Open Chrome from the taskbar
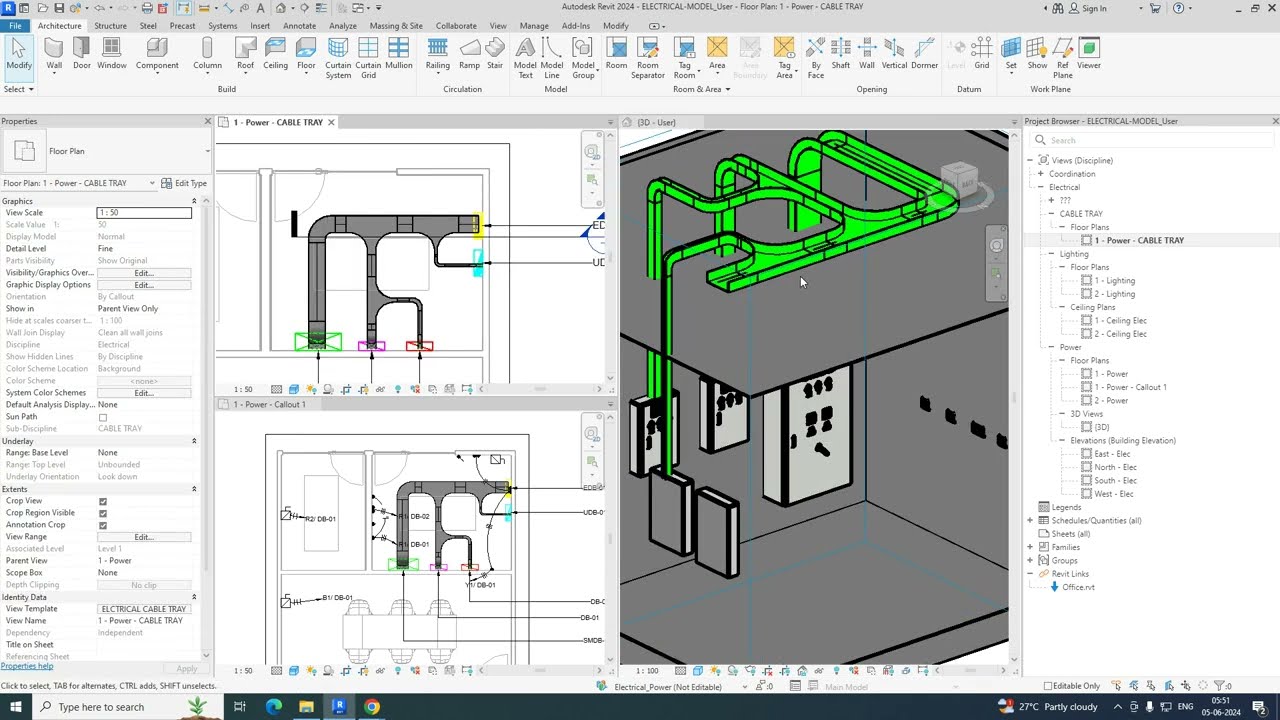The height and width of the screenshot is (720, 1280). point(372,707)
